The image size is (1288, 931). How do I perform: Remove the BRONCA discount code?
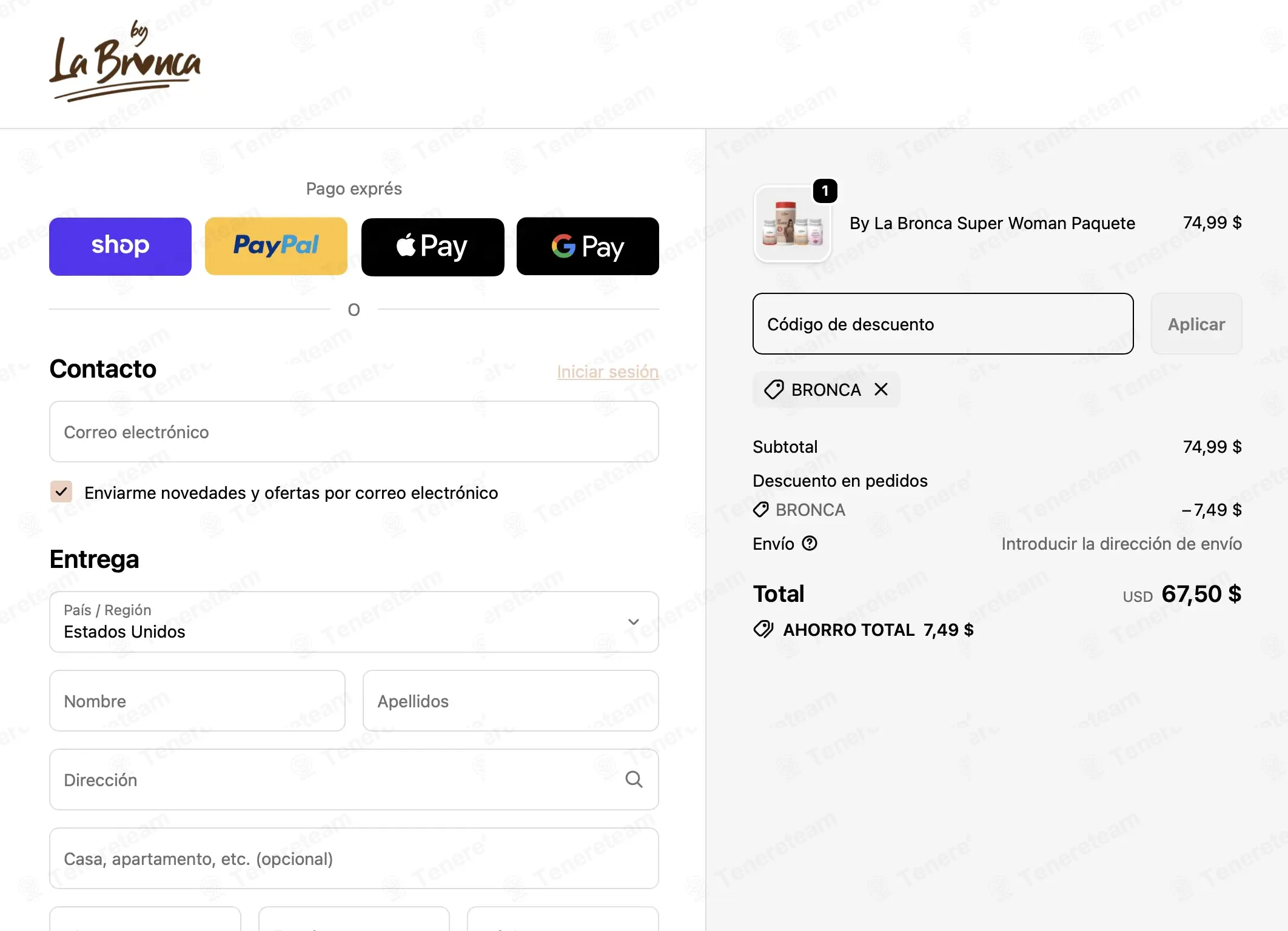tap(881, 389)
